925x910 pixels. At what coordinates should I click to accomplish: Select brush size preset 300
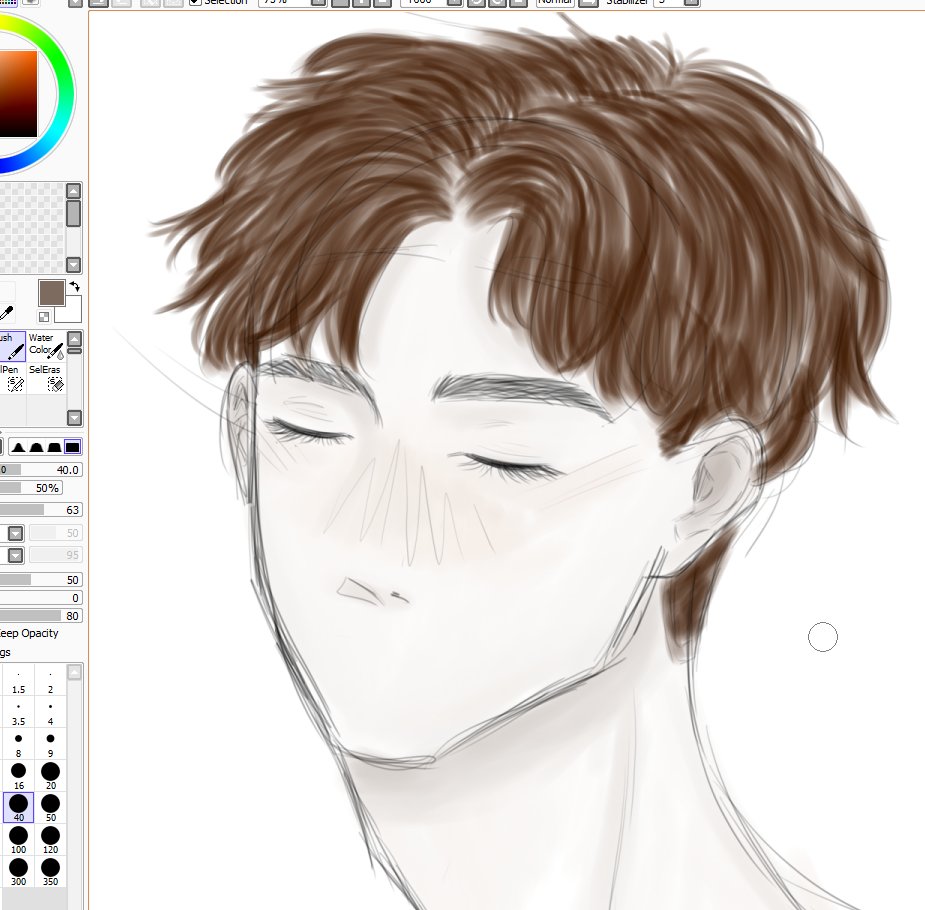coord(18,872)
